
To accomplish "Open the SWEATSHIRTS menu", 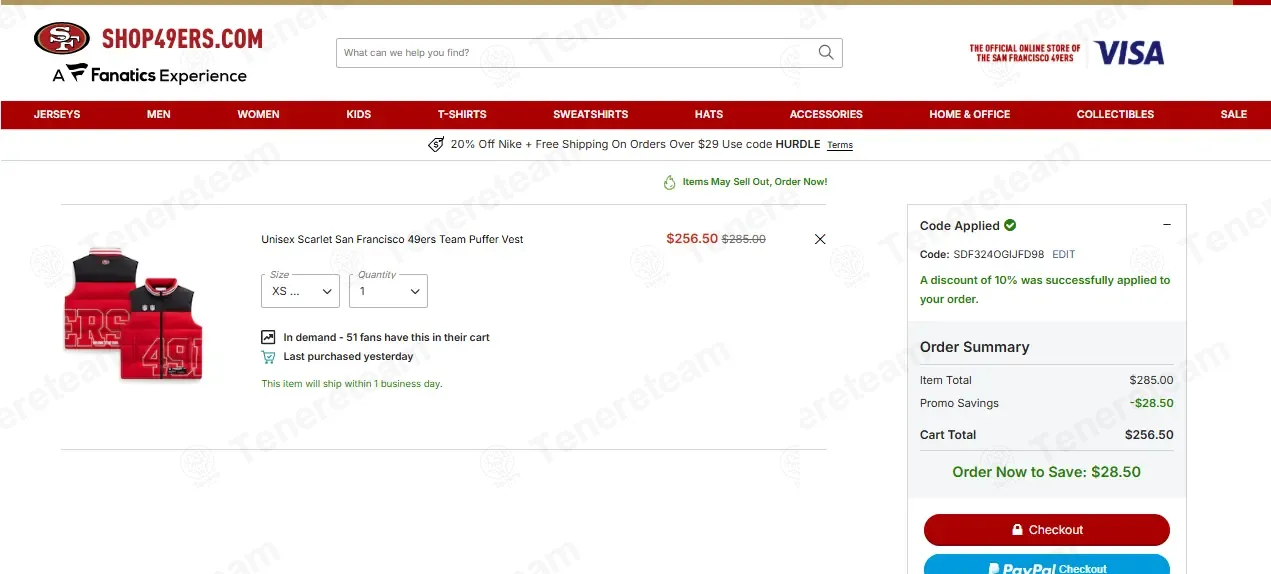I will [591, 114].
